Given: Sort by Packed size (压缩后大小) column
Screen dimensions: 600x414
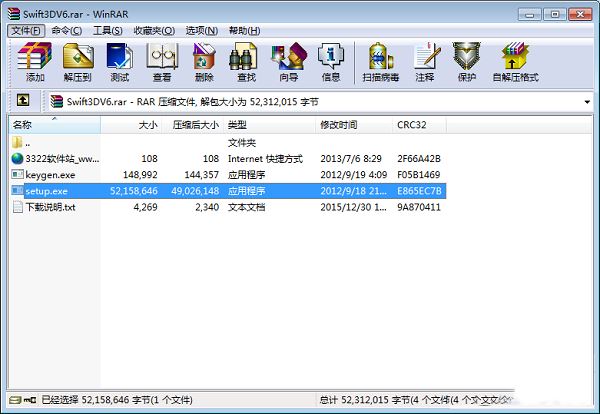Looking at the screenshot, I should pos(193,125).
